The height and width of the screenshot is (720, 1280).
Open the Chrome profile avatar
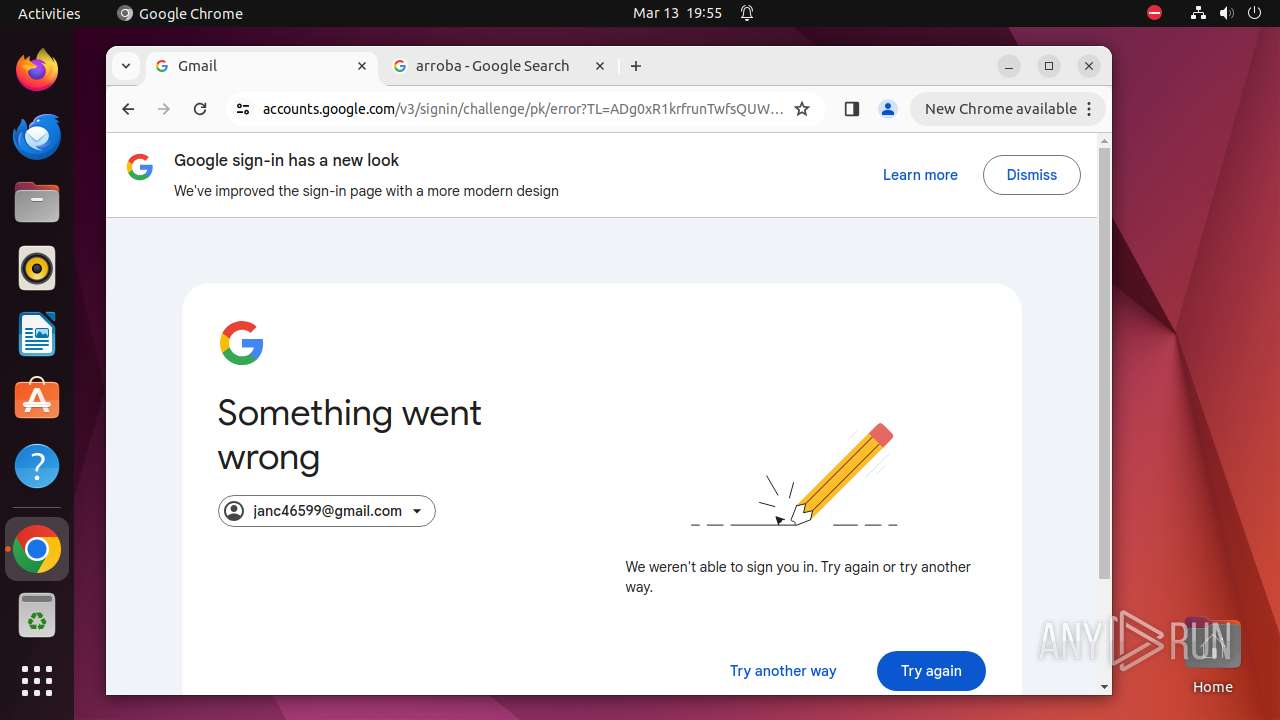[887, 109]
